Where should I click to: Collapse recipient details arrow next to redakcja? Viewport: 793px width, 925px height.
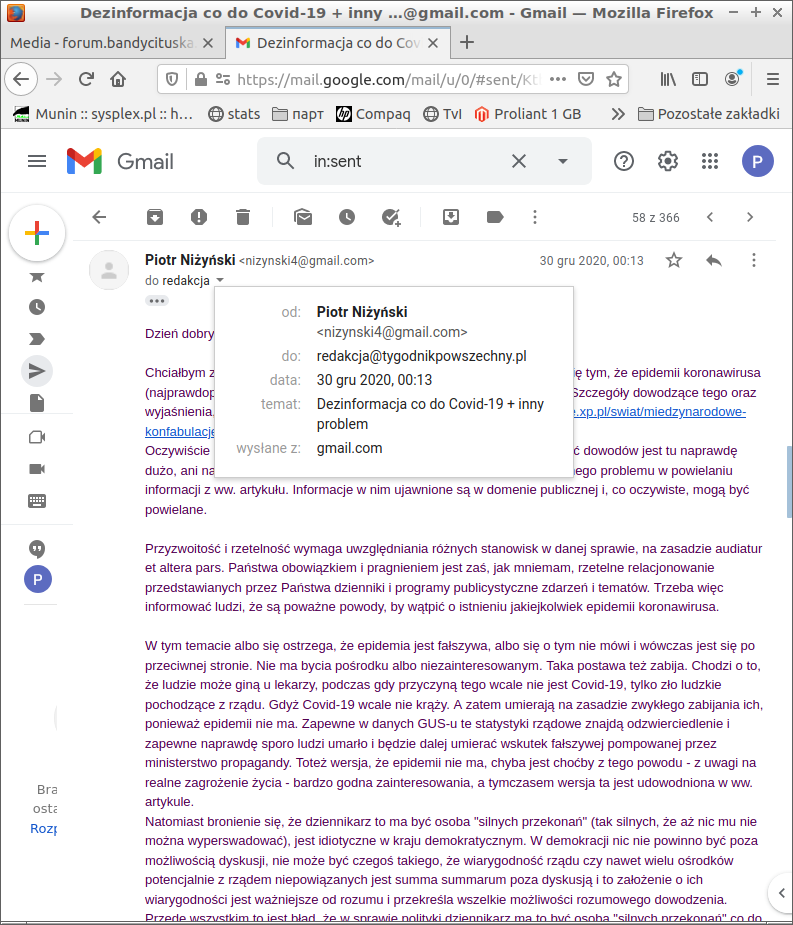(x=219, y=280)
